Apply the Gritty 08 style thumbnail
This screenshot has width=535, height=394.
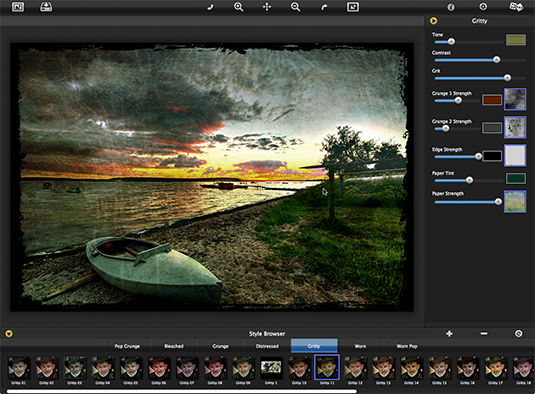tap(215, 368)
